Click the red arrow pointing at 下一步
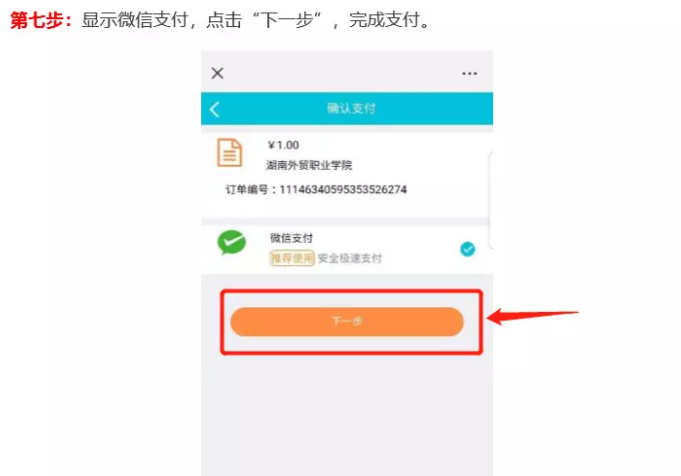The image size is (681, 476). point(532,316)
